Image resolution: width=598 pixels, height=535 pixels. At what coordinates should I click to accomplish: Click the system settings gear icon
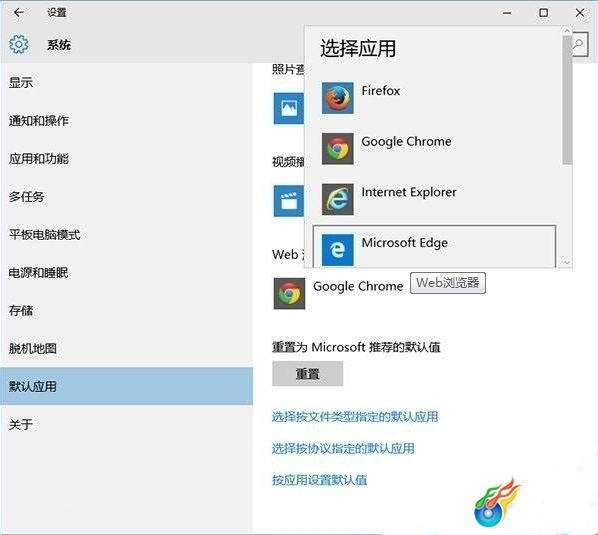click(18, 44)
